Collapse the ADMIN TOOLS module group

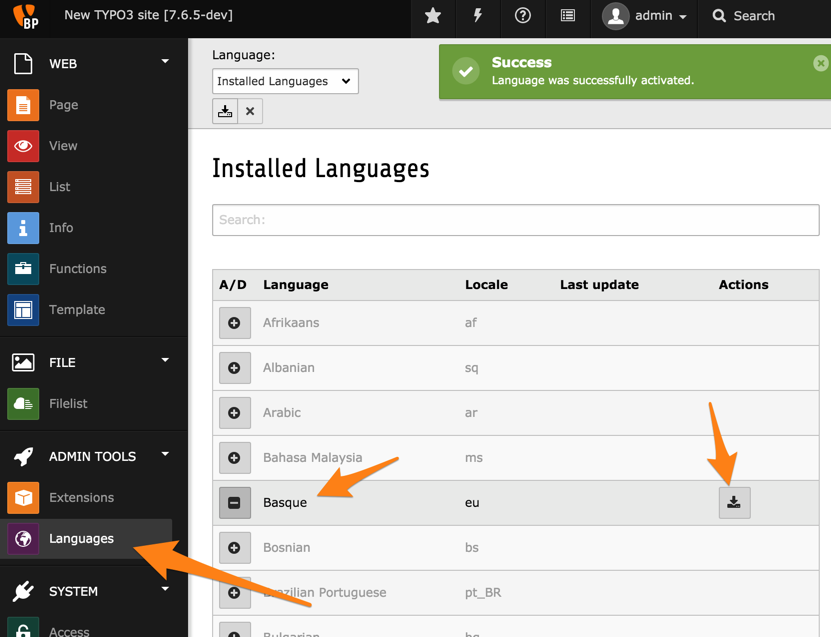click(x=165, y=454)
